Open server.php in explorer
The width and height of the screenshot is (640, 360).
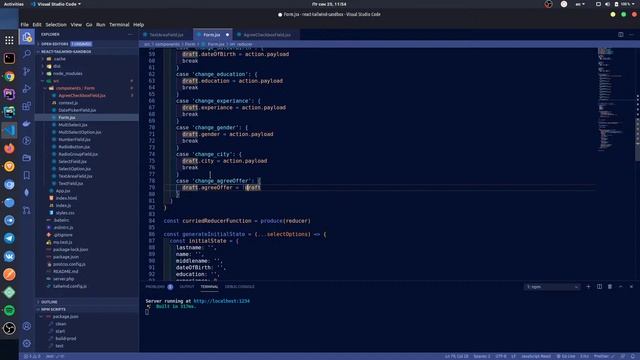[63, 279]
